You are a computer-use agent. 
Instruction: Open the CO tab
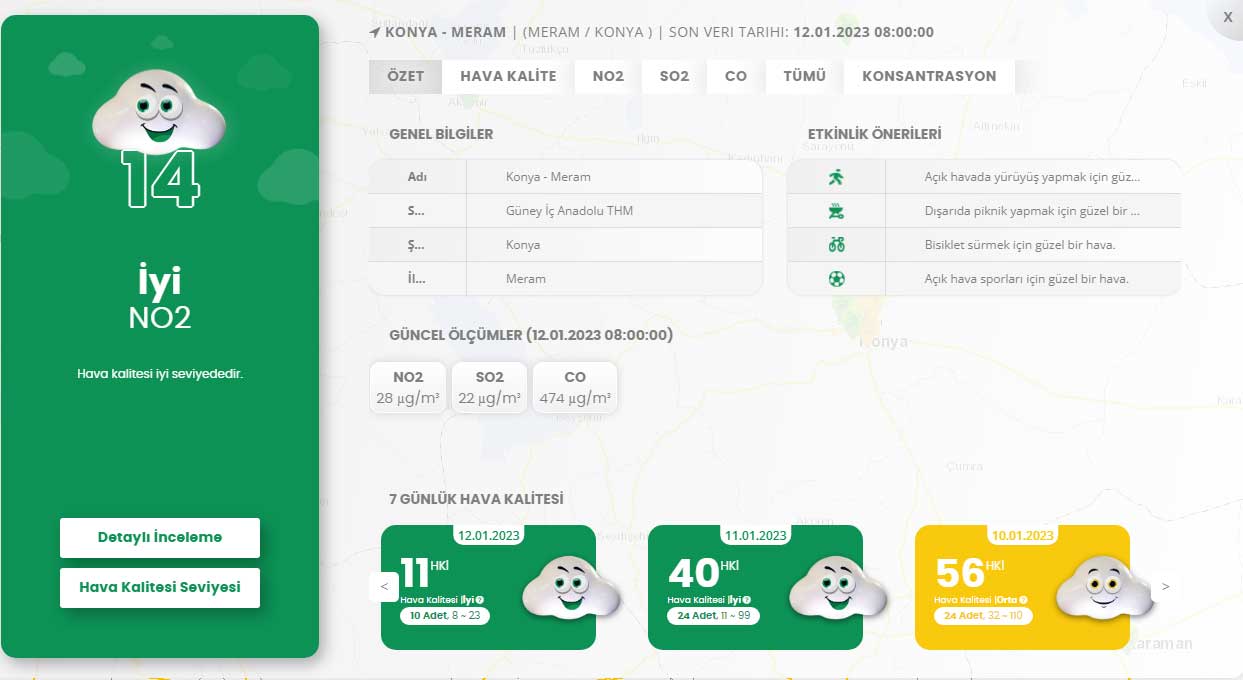736,76
